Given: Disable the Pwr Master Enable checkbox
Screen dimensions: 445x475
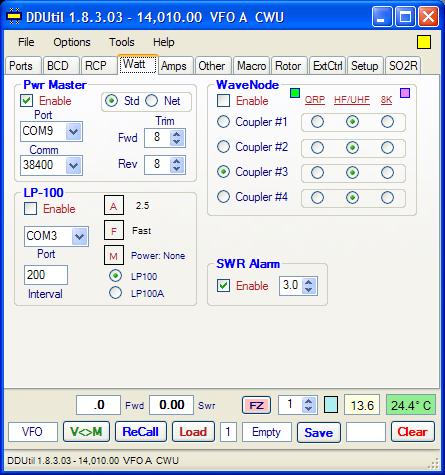Looking at the screenshot, I should [x=27, y=101].
